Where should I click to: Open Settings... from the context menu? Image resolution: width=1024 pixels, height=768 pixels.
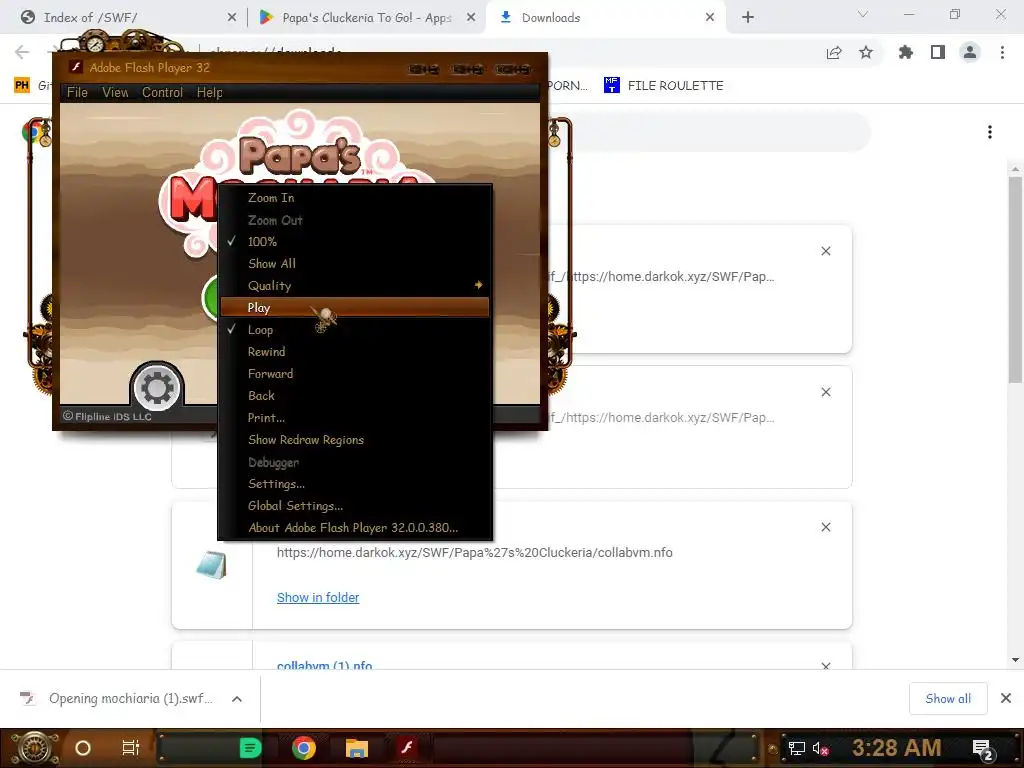(x=355, y=484)
